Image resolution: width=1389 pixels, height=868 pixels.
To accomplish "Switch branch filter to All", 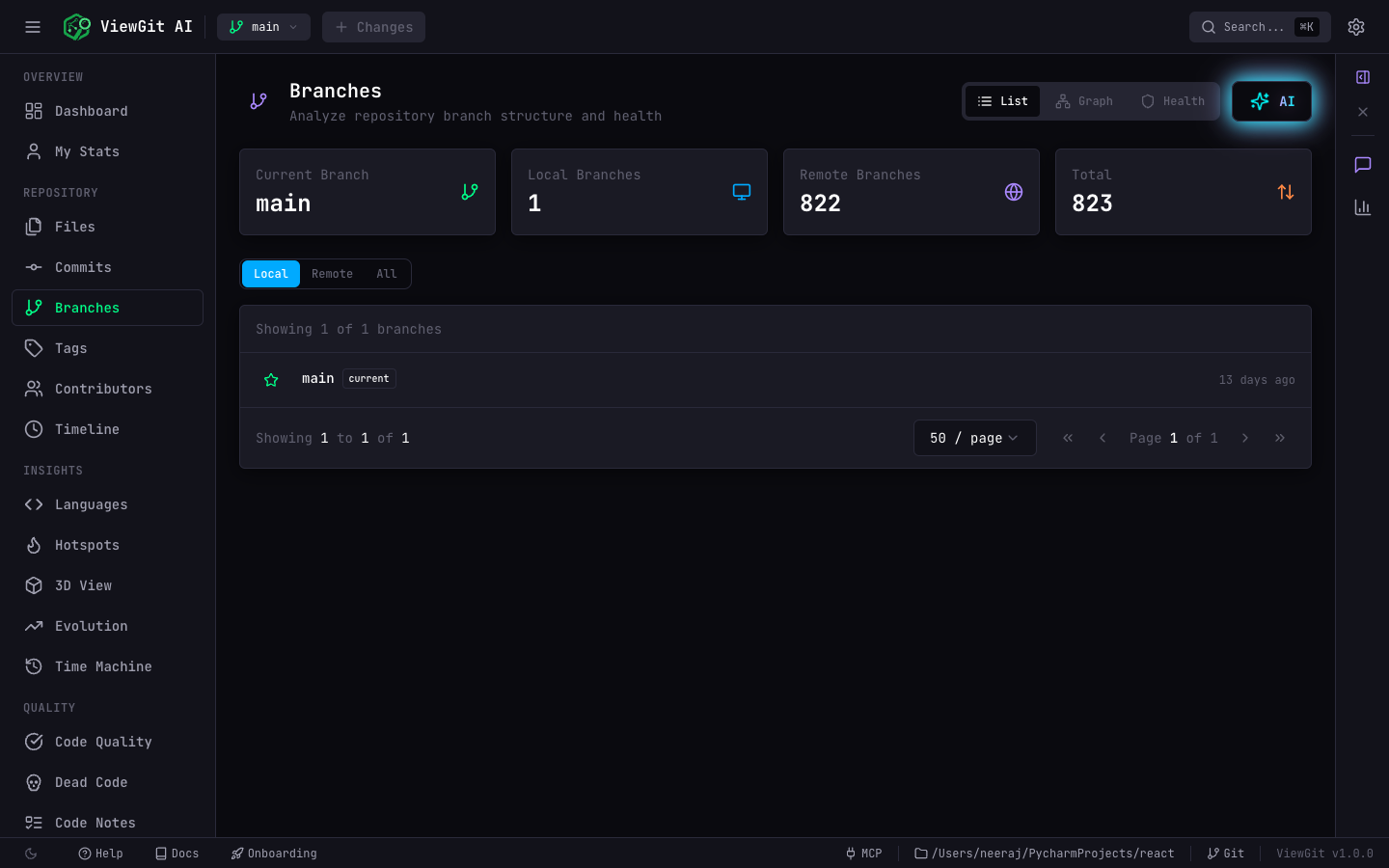I will pyautogui.click(x=386, y=274).
